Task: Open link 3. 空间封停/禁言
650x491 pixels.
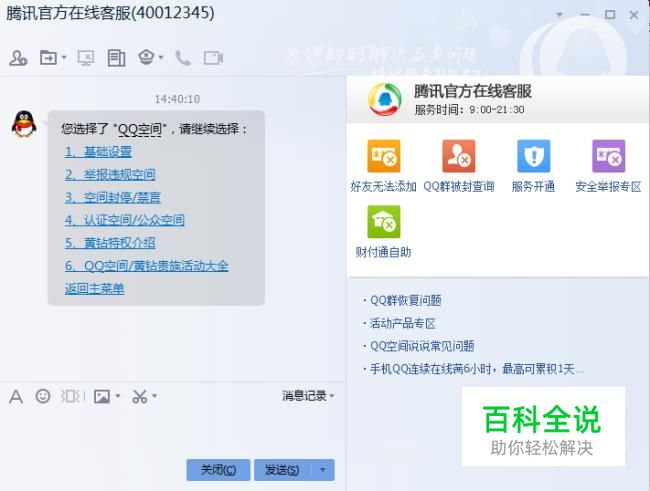Action: point(112,197)
